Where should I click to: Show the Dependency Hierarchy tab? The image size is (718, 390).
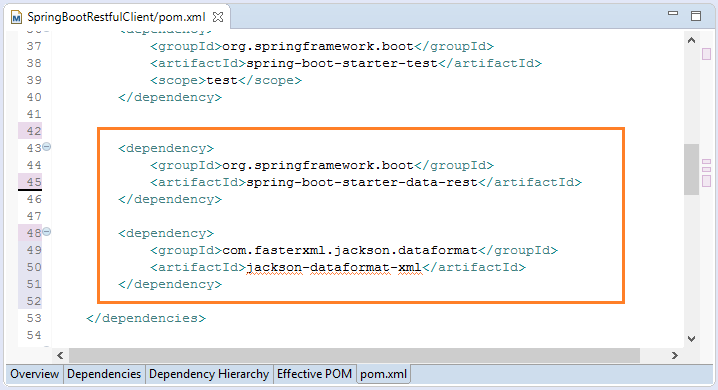tap(209, 374)
